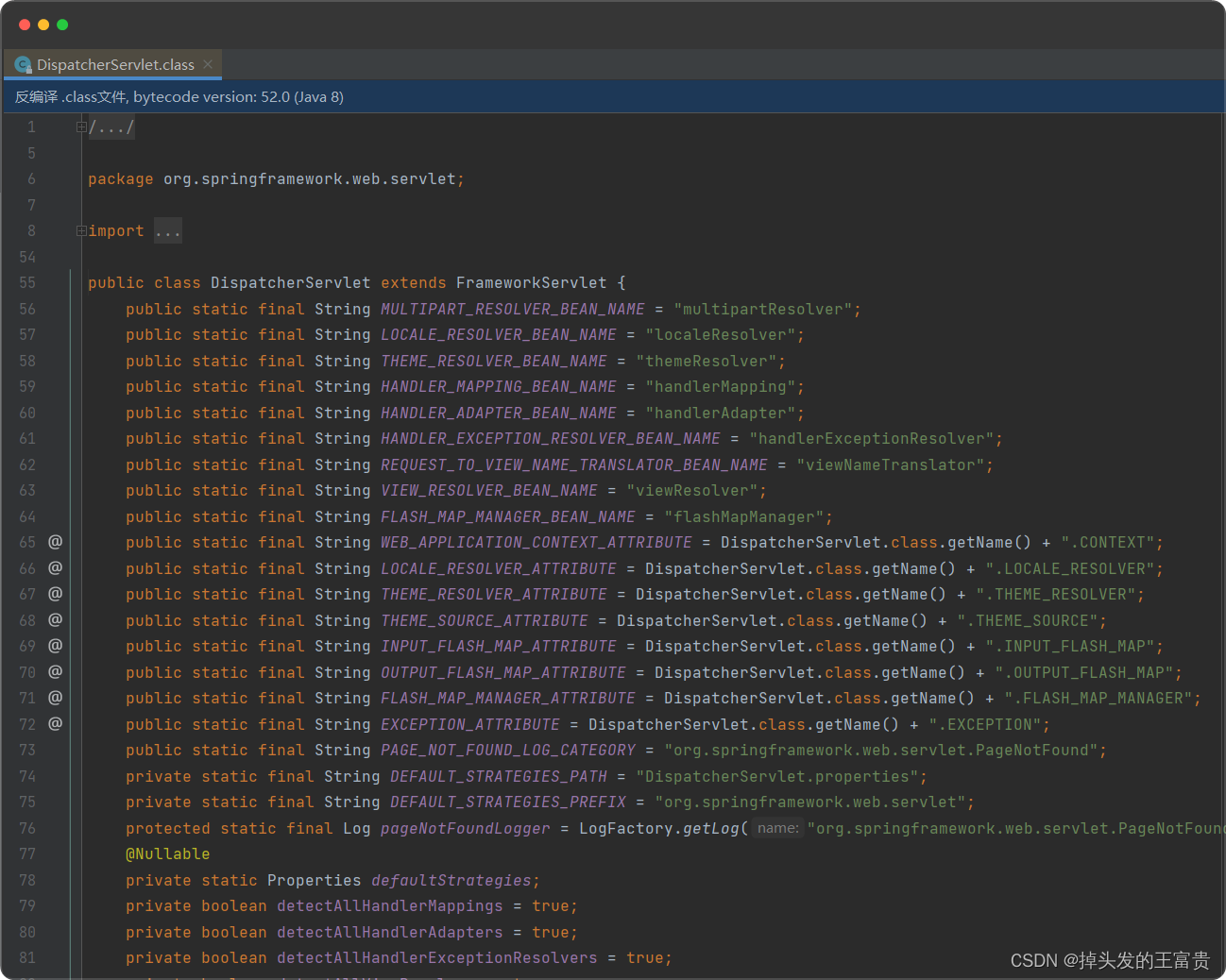
Task: Click the folded import ellipsis placeholder
Action: (168, 231)
